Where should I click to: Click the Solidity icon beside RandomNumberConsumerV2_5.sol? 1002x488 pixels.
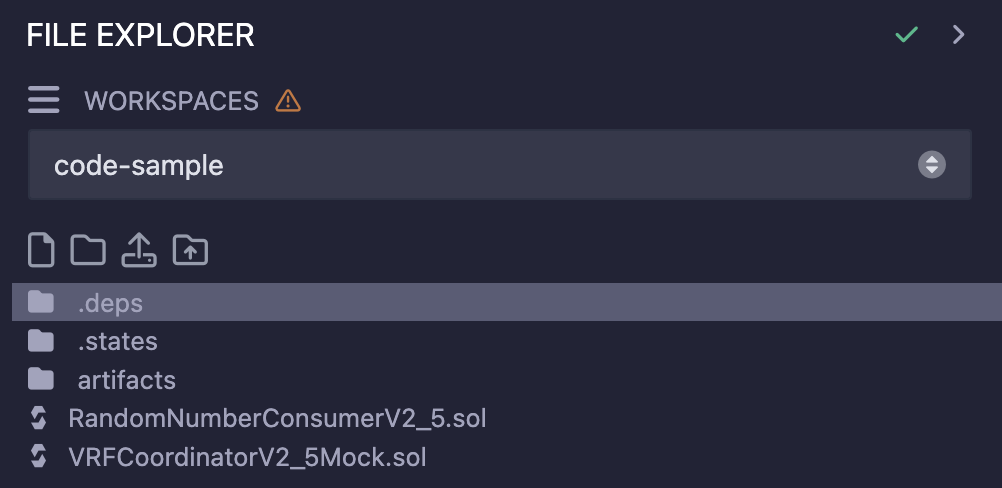tap(40, 418)
